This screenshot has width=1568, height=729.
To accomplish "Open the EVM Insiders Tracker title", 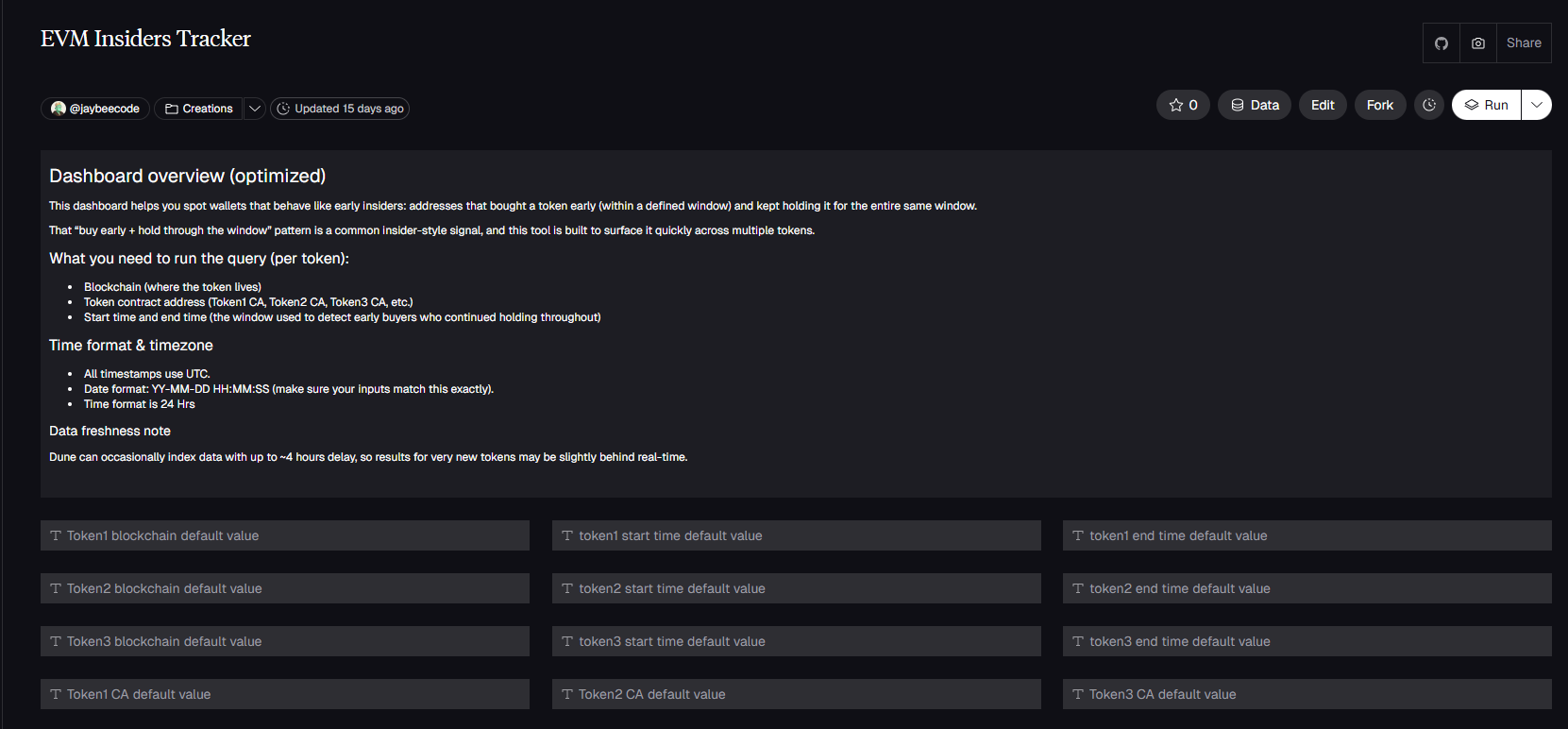I will [x=145, y=39].
